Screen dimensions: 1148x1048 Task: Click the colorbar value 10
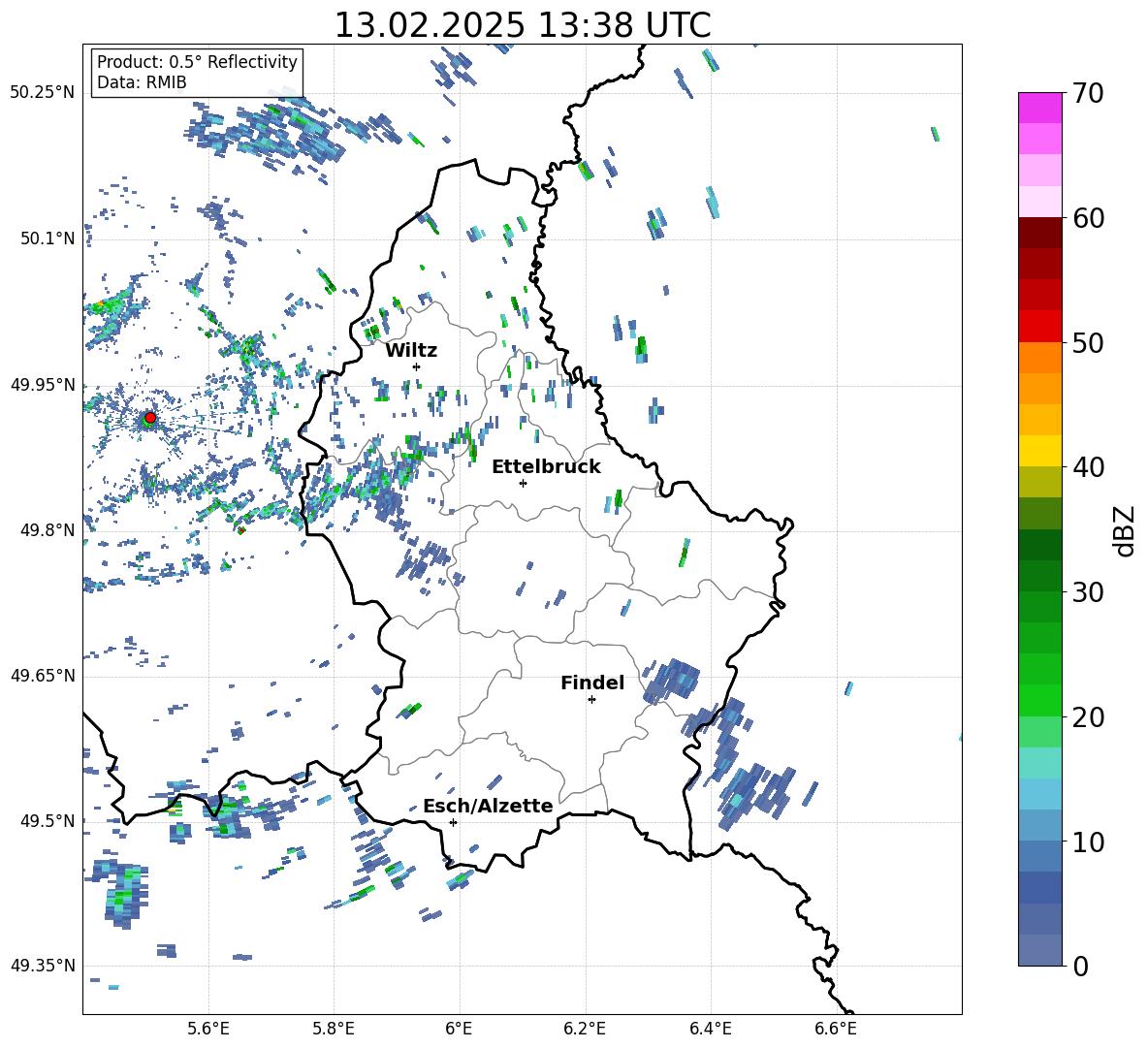(x=1088, y=842)
